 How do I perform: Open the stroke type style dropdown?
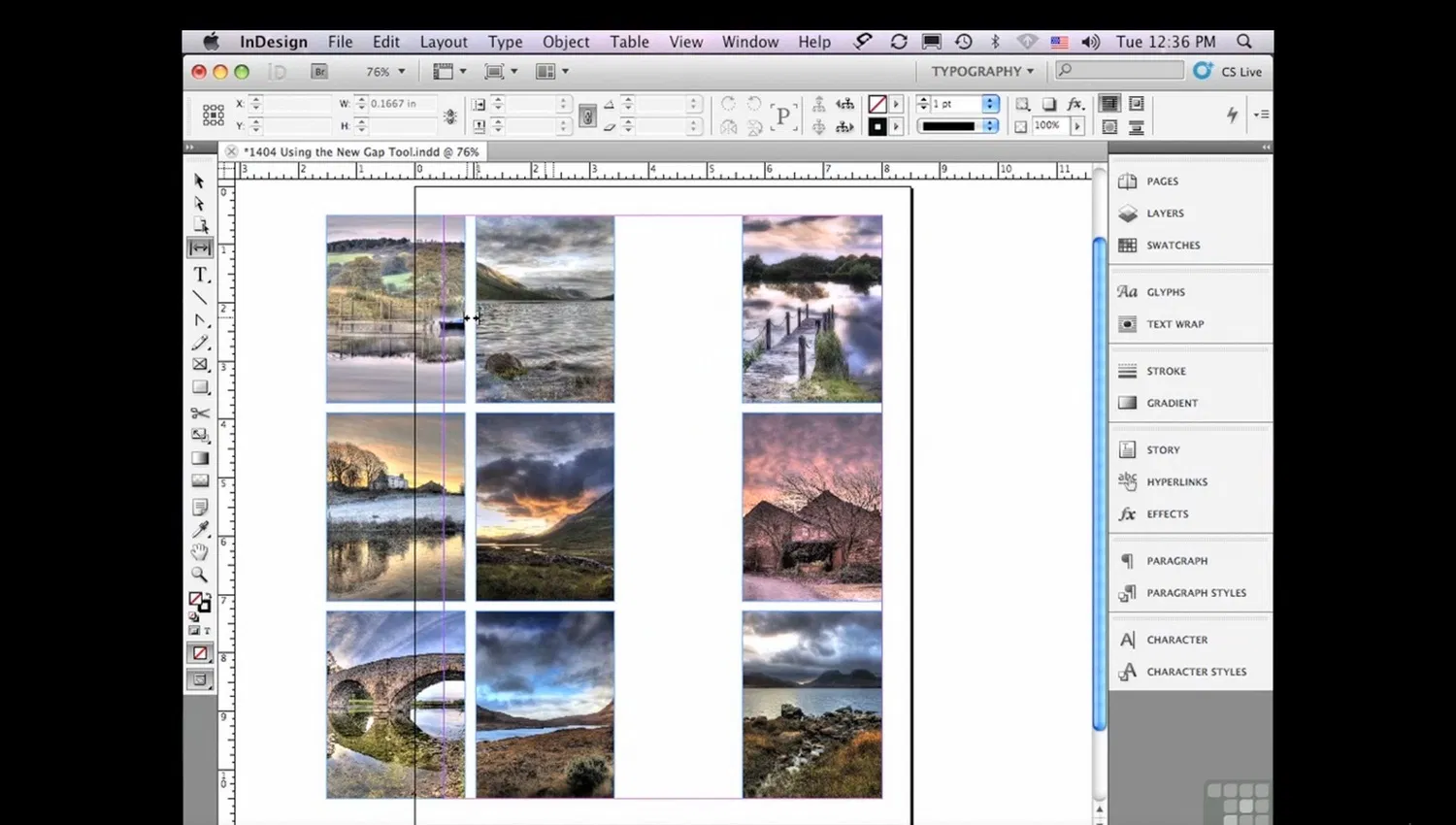click(990, 126)
